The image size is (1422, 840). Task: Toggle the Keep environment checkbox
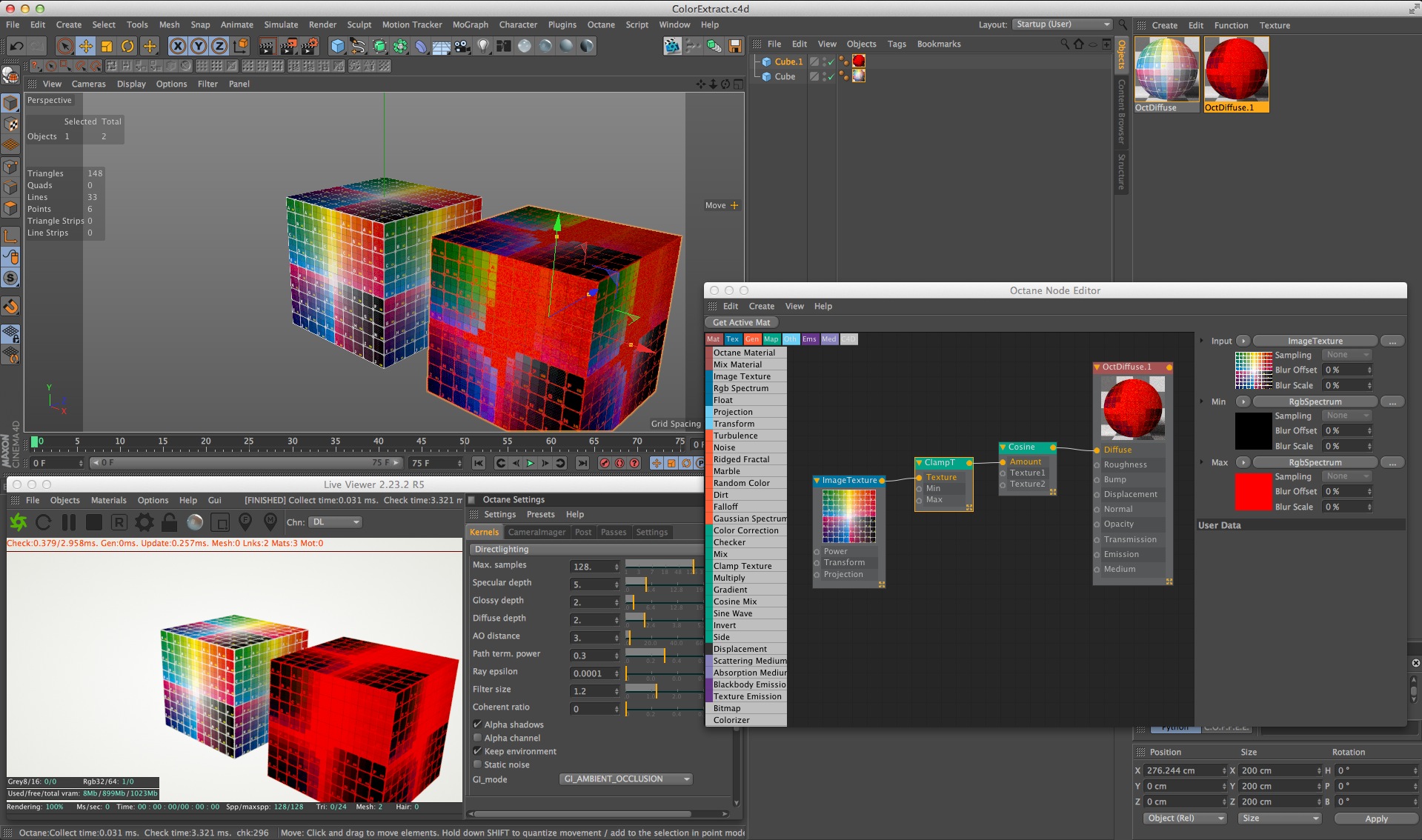pyautogui.click(x=477, y=751)
